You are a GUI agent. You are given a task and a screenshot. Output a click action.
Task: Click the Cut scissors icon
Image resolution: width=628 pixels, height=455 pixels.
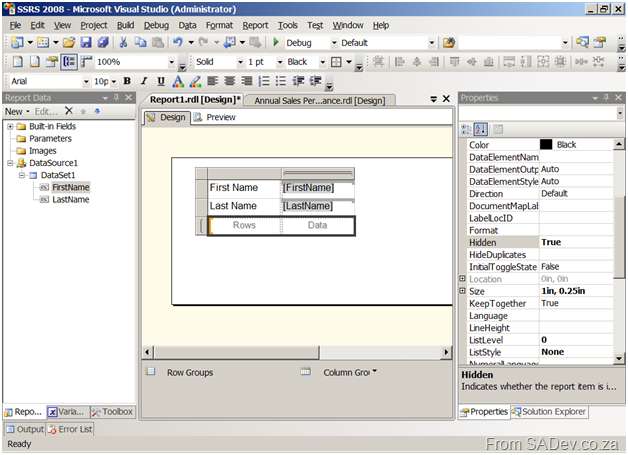[x=123, y=42]
